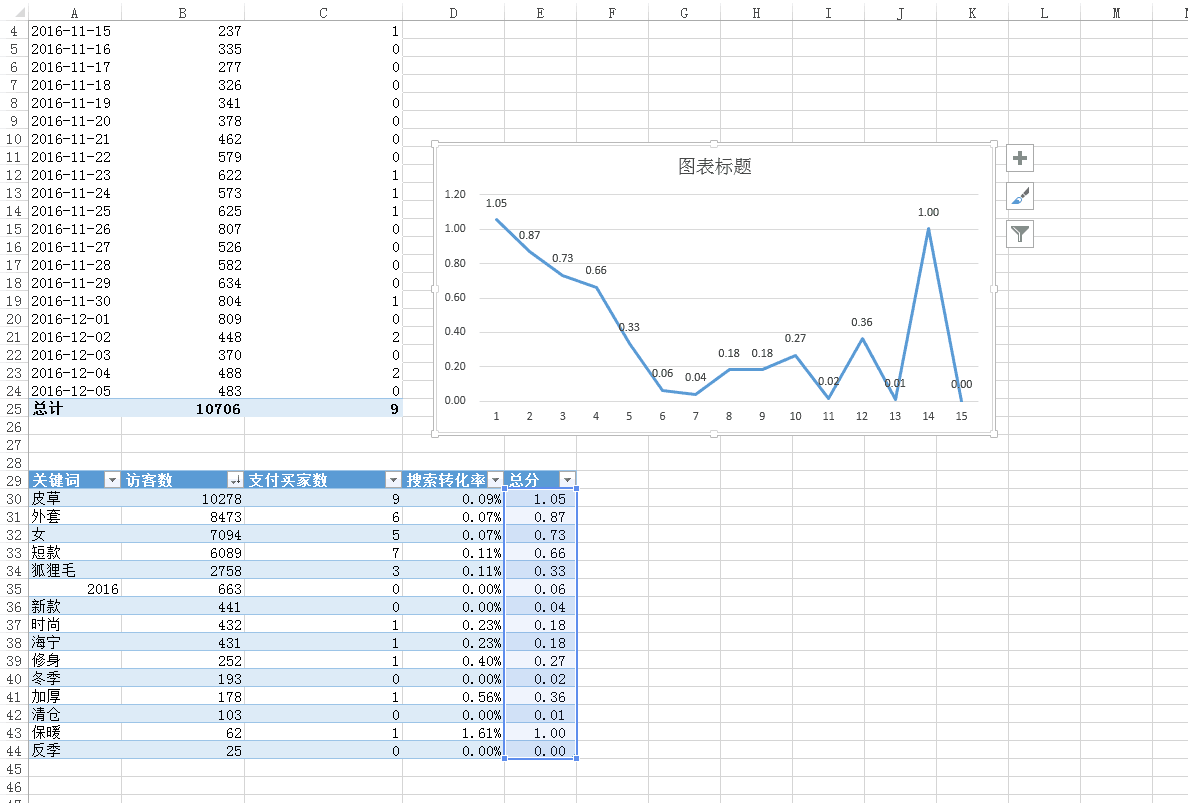Open the 搜索转化率 column filter dropdown
This screenshot has width=1188, height=803.
click(496, 480)
